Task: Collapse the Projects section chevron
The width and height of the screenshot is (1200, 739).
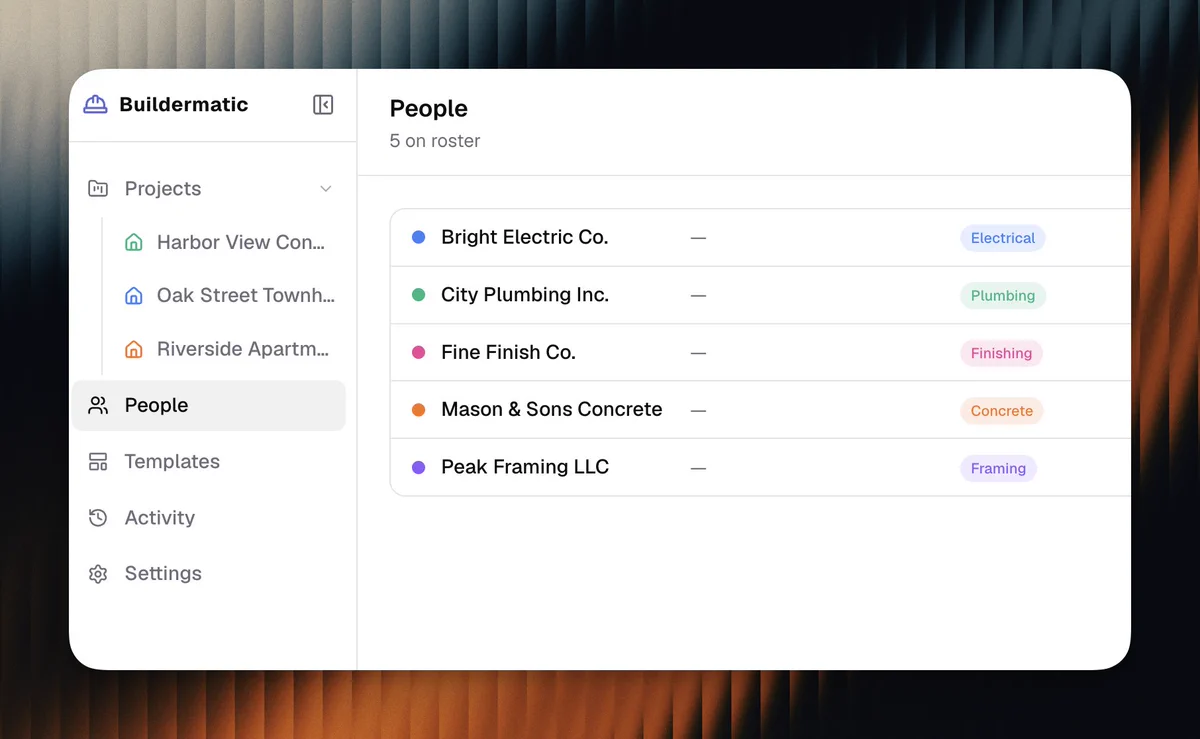Action: pos(325,189)
